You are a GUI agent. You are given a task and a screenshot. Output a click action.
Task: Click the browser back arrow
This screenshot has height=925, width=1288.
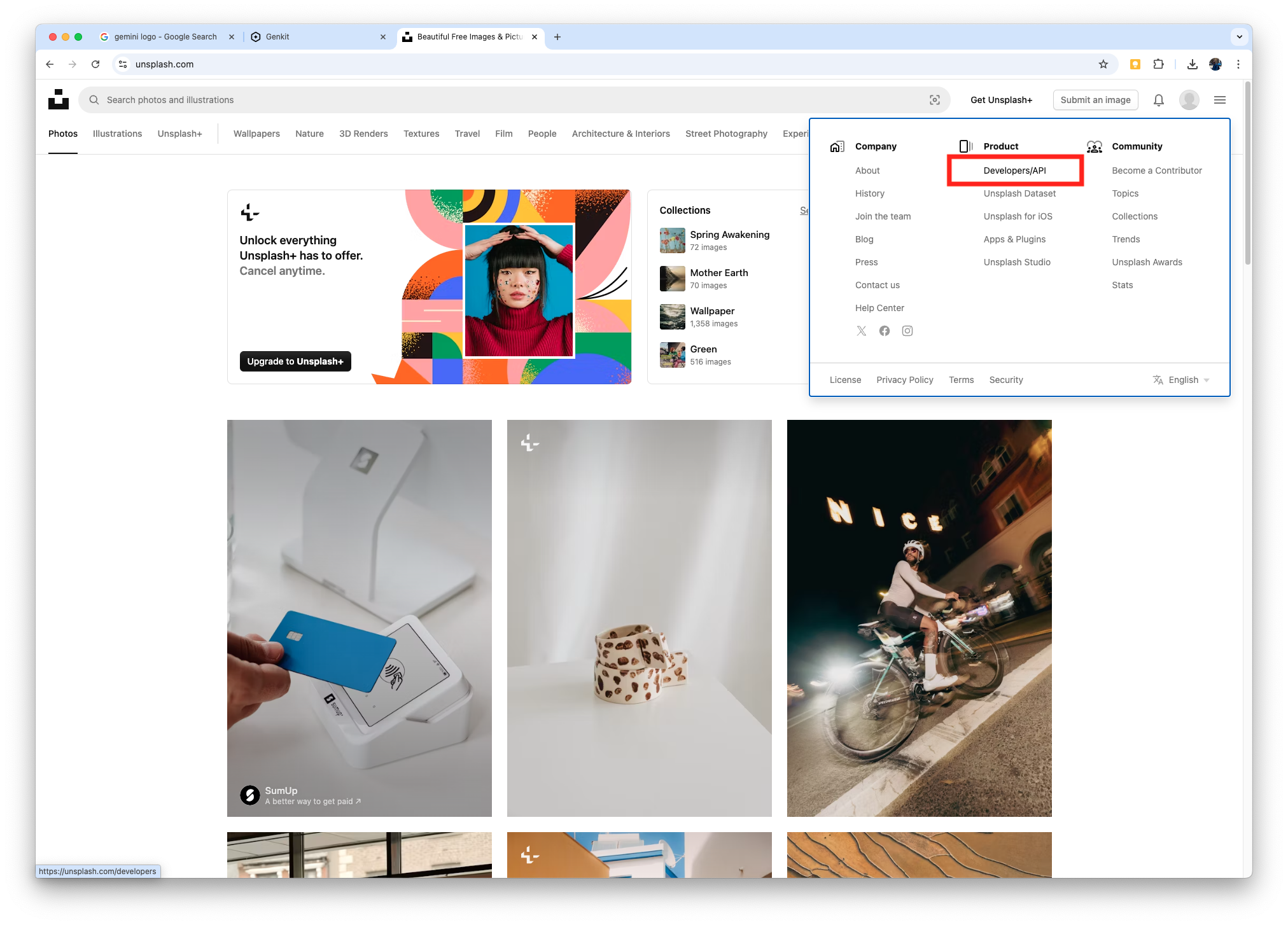pos(50,64)
